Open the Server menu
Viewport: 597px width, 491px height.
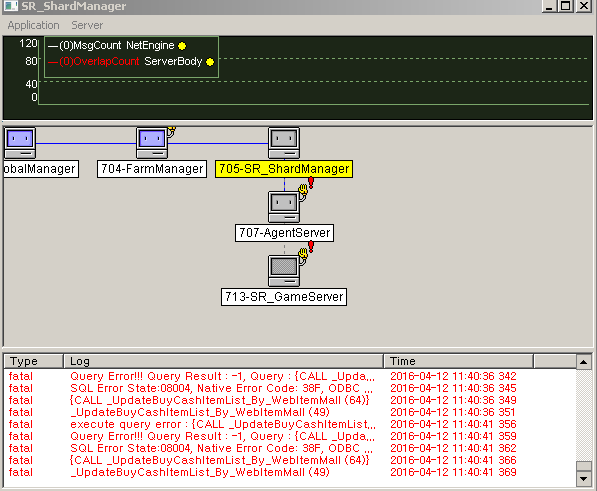point(87,25)
